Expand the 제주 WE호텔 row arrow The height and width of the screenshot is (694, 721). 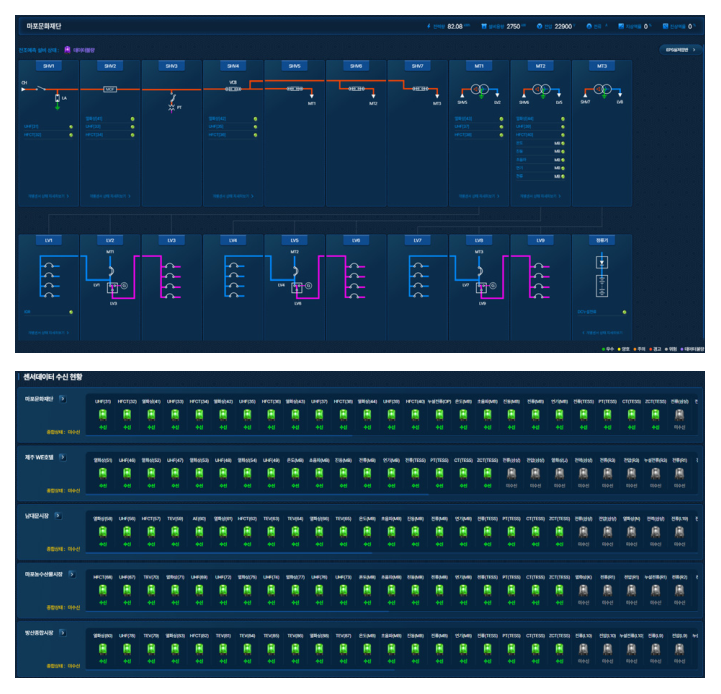pos(63,457)
